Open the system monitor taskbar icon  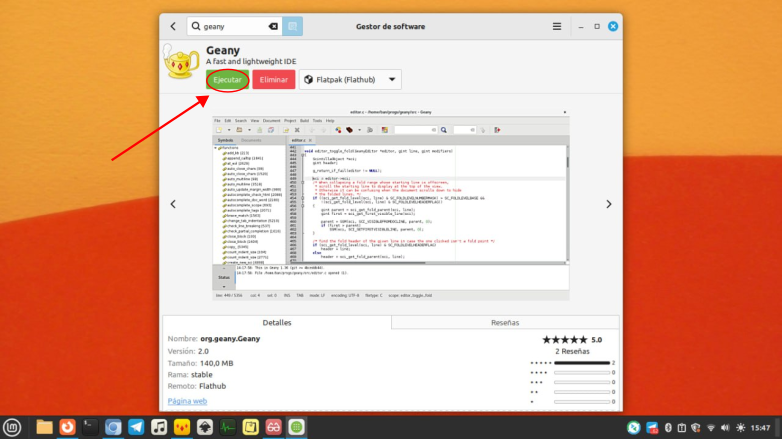[x=228, y=428]
